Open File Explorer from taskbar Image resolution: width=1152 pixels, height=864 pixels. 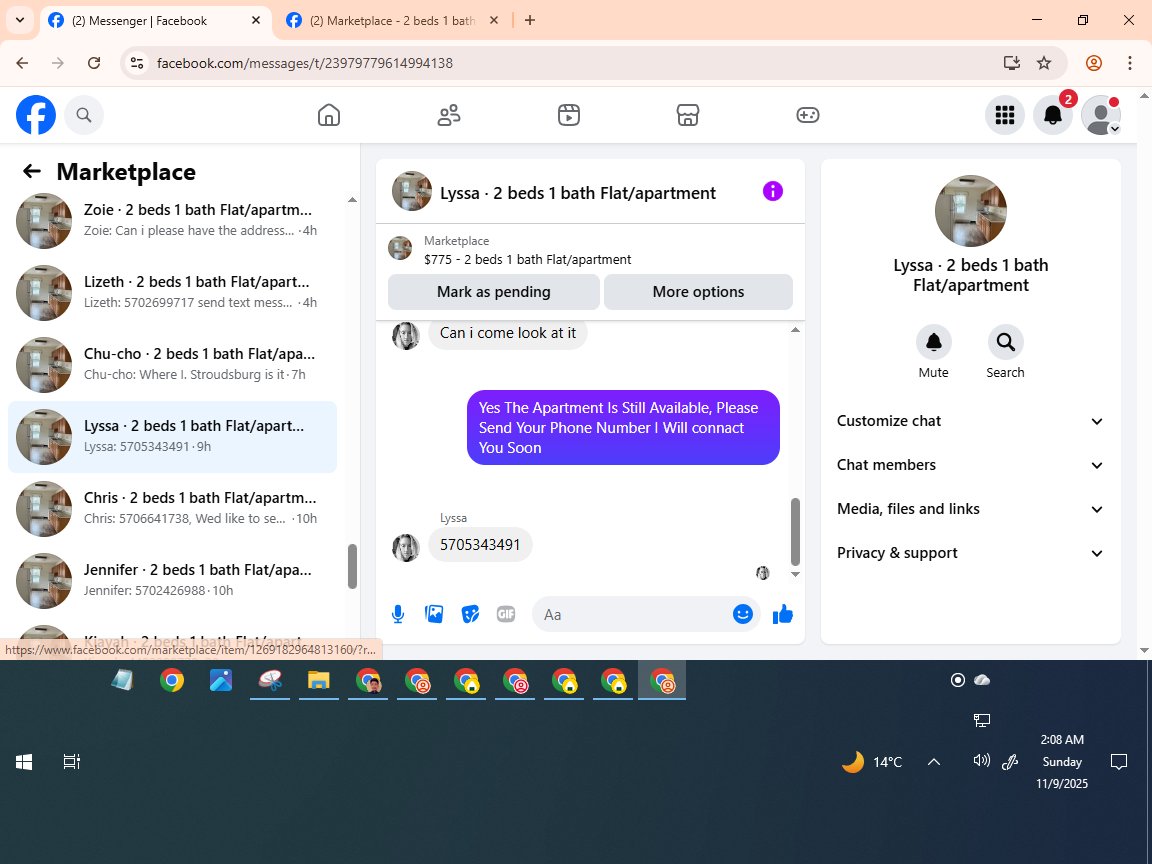click(x=318, y=680)
